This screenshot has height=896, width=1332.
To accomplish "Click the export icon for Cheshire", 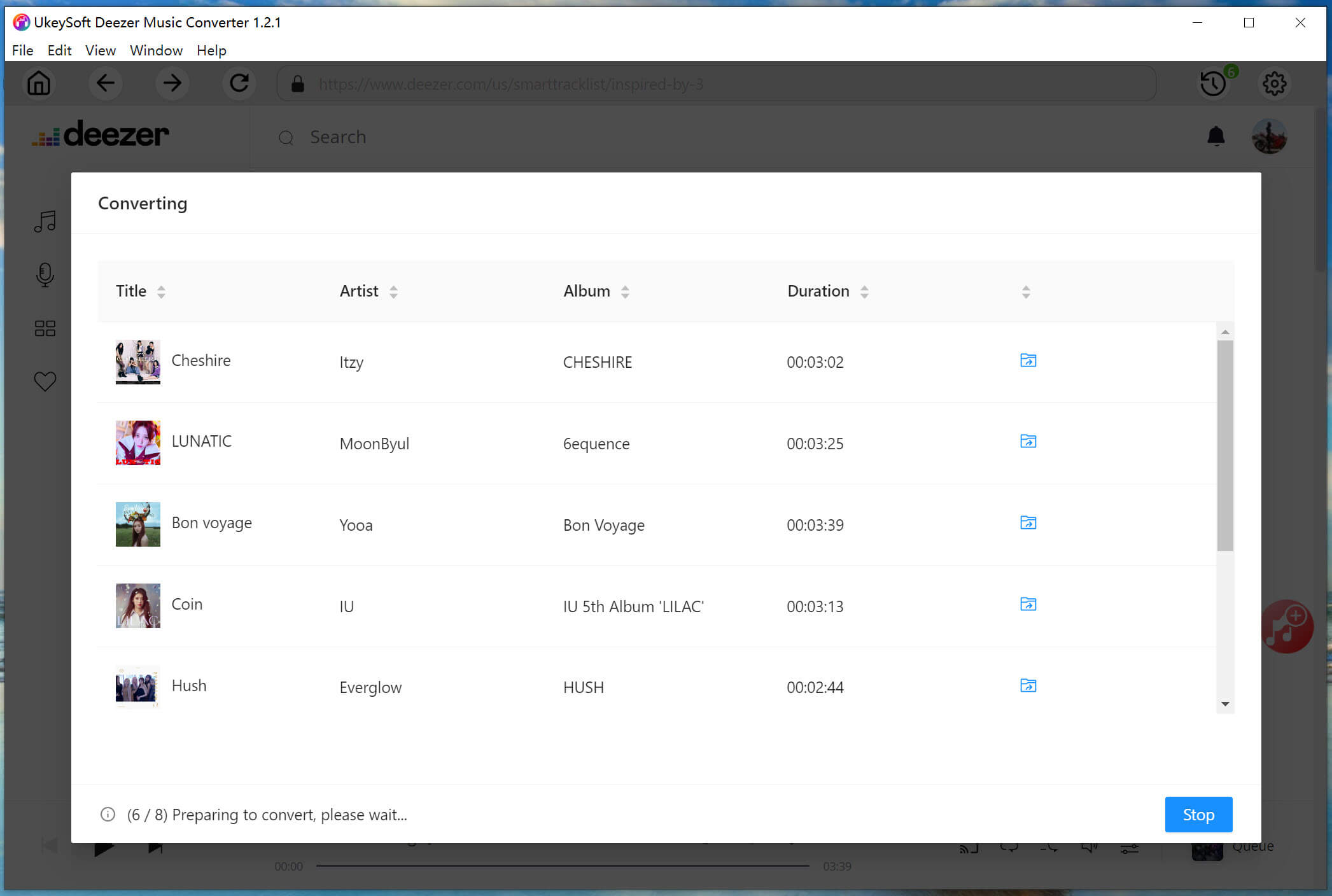I will click(x=1027, y=360).
